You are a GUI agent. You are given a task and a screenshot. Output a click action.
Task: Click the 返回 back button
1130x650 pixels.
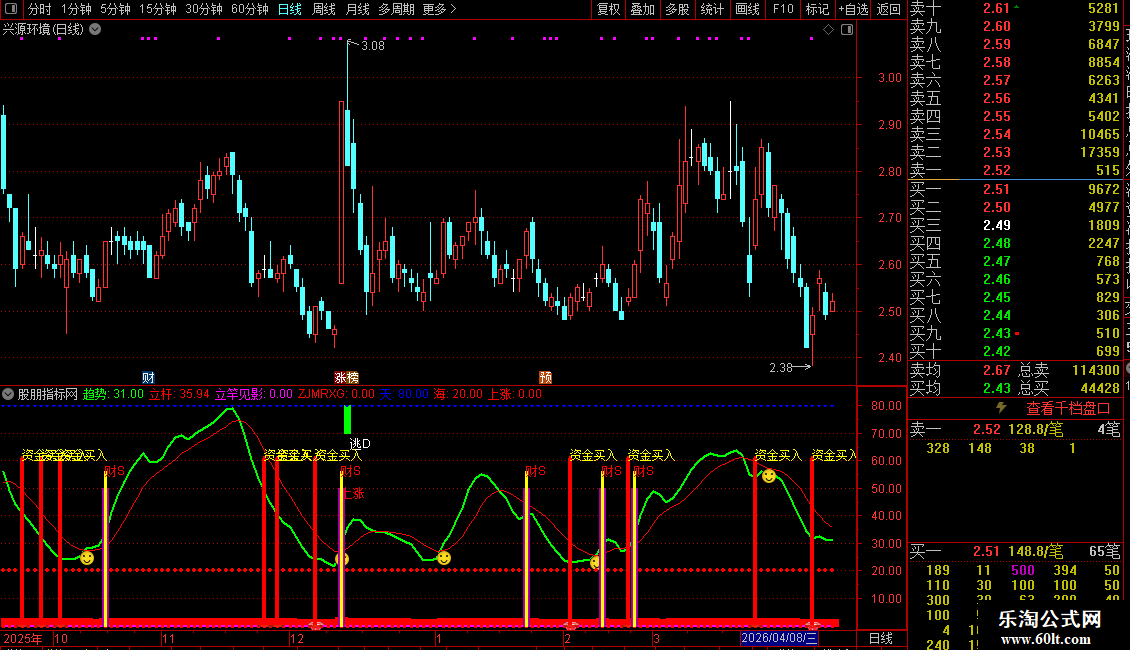[889, 9]
